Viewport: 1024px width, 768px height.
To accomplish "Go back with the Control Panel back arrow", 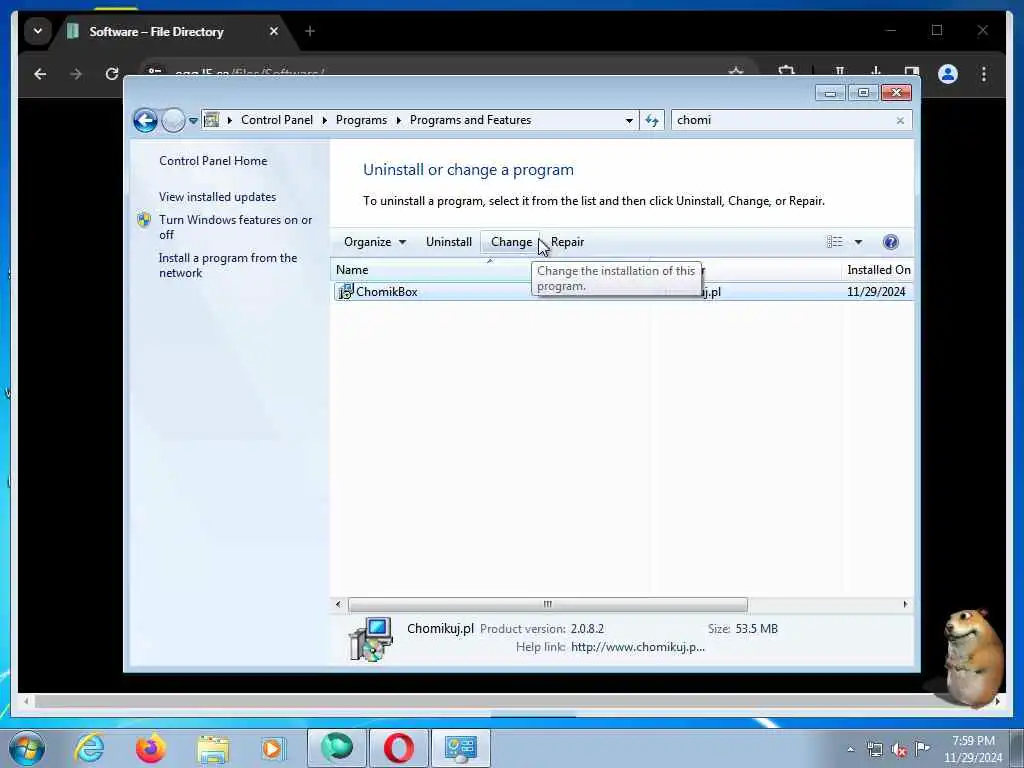I will (145, 120).
